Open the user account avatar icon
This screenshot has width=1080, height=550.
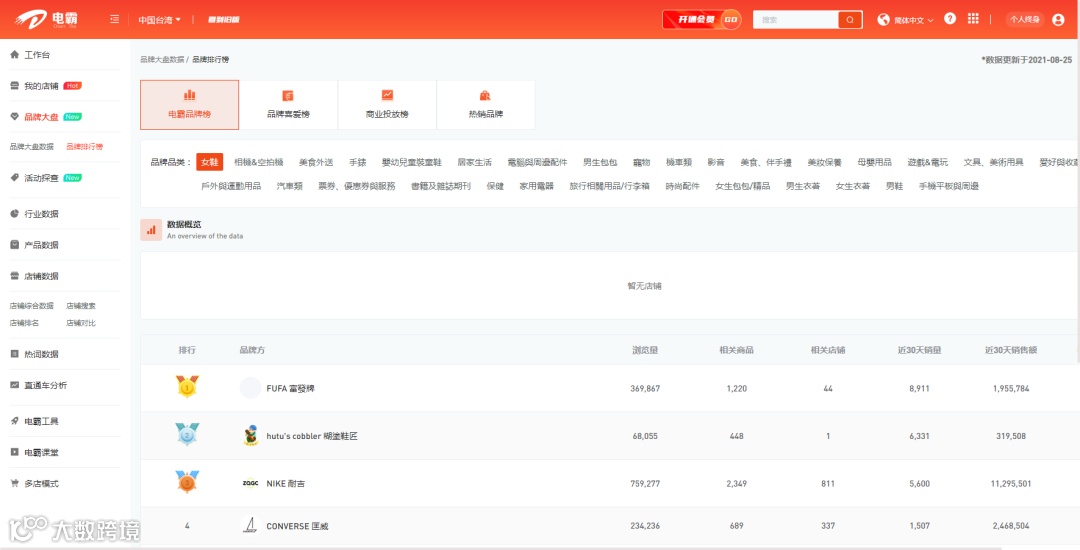(1059, 19)
